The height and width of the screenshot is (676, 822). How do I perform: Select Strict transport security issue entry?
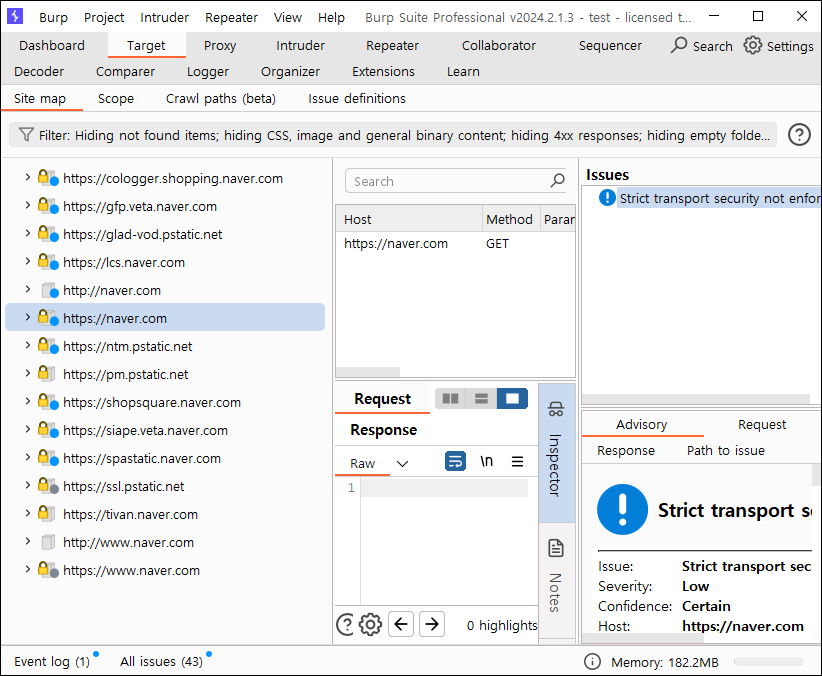coord(718,198)
